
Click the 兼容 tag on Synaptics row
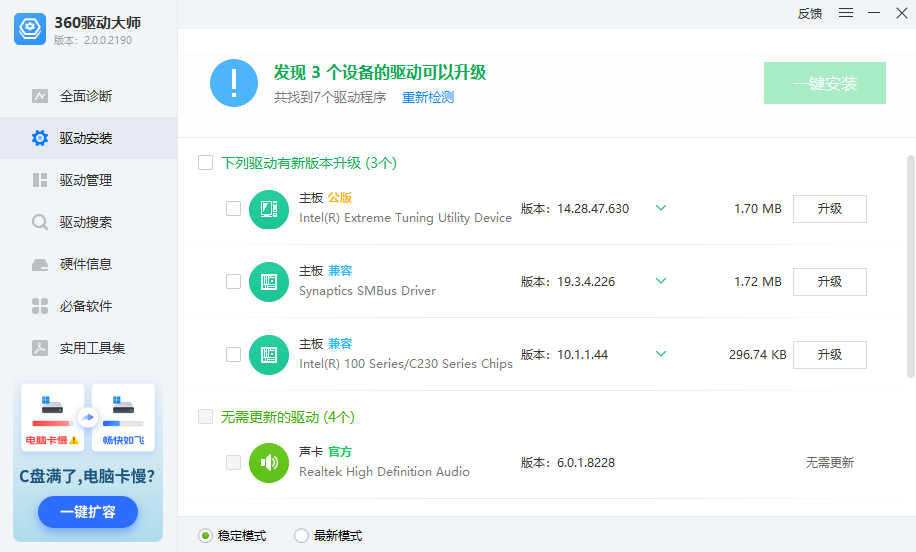pos(340,271)
